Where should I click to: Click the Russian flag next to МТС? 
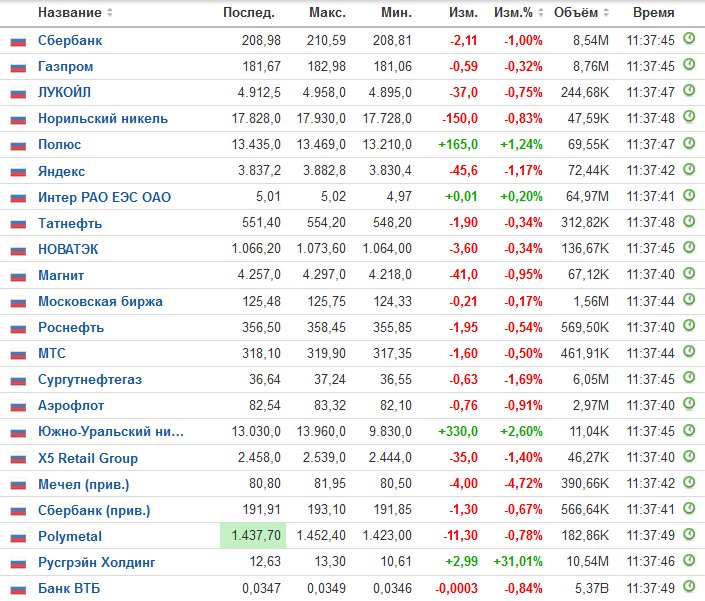(18, 355)
